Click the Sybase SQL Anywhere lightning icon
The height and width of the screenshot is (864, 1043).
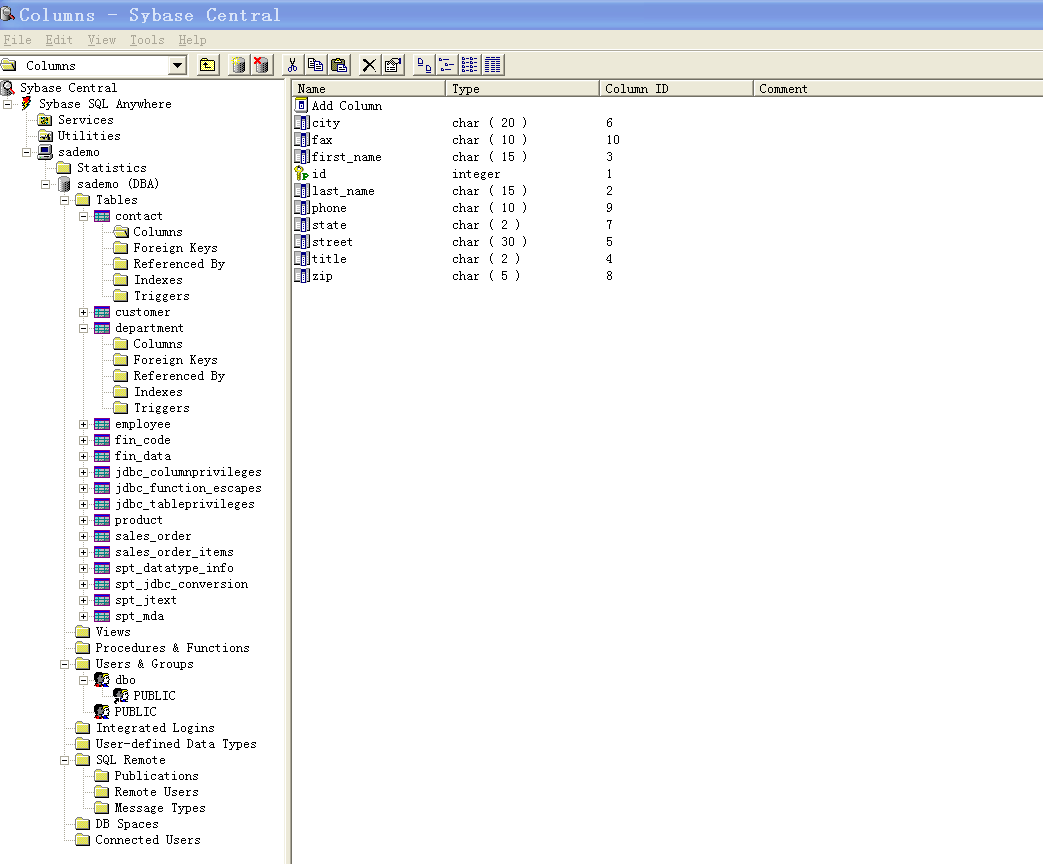[x=27, y=103]
